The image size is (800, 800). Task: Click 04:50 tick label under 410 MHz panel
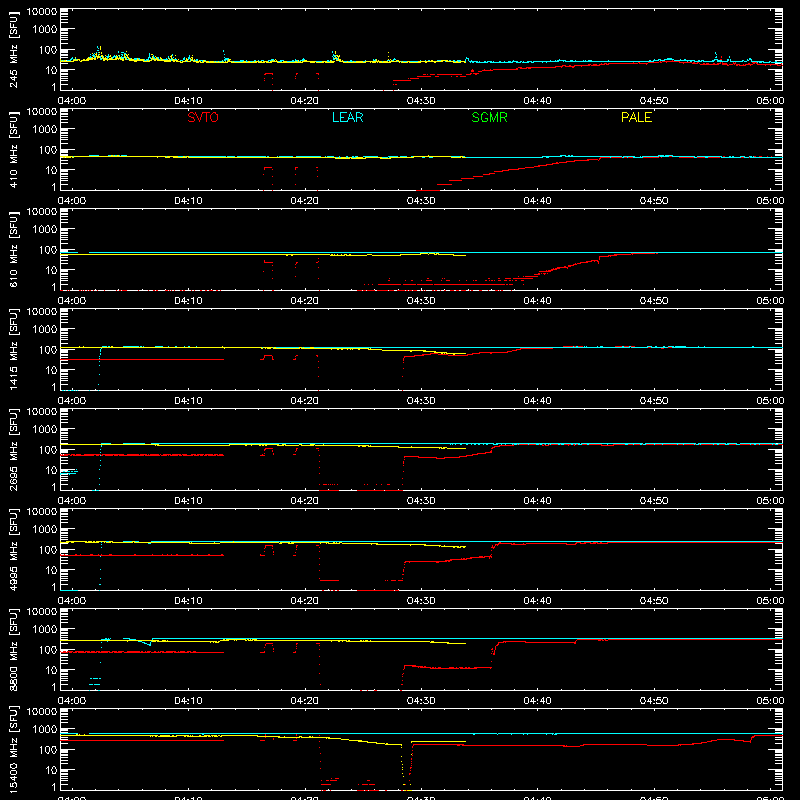(x=654, y=201)
